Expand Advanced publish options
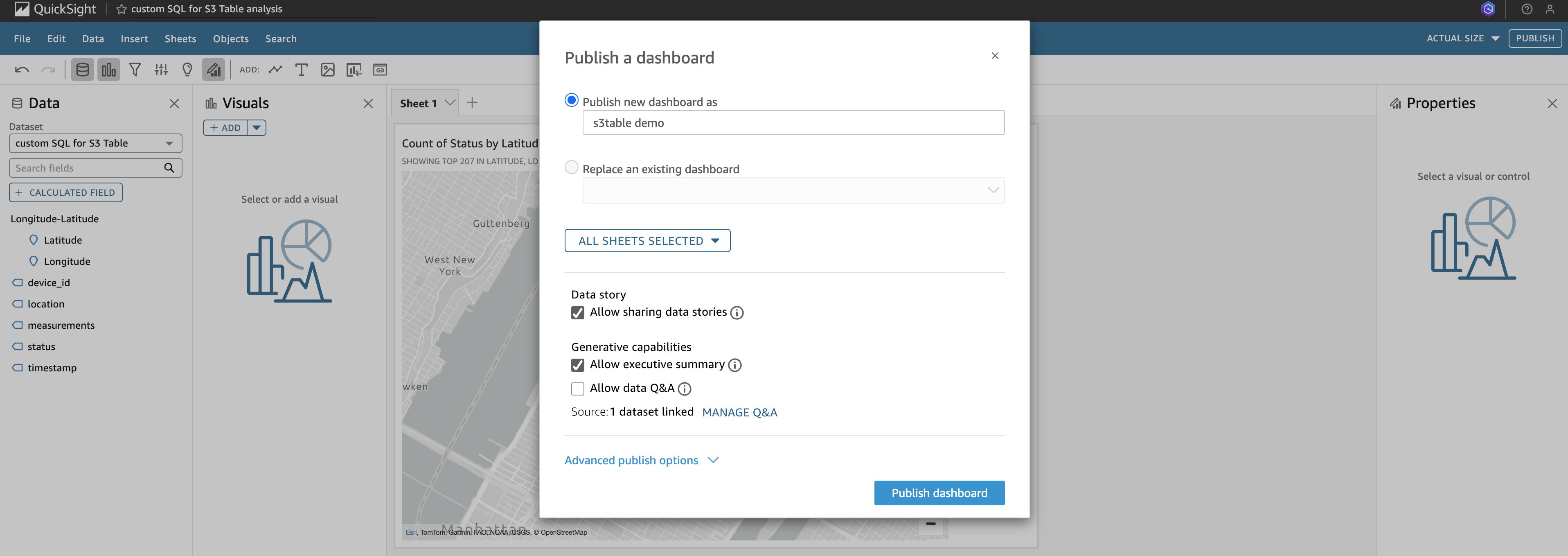Screen dimensions: 1568x556 [642, 460]
